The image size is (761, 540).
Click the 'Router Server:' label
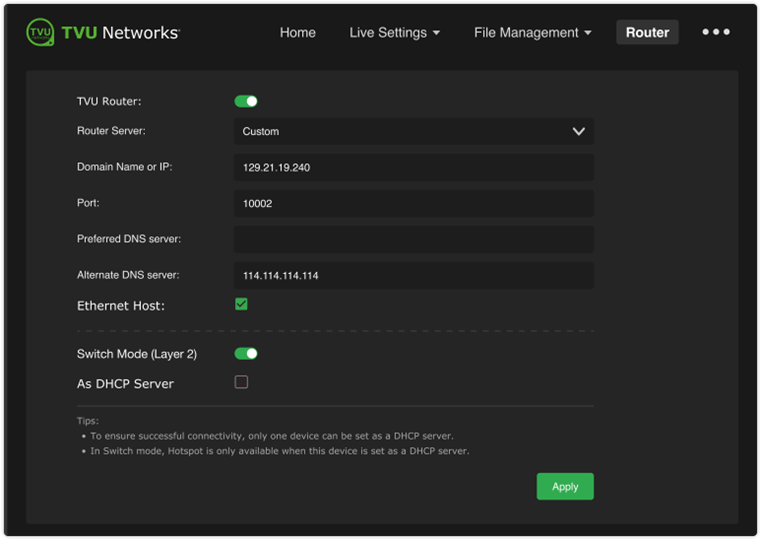pyautogui.click(x=111, y=131)
